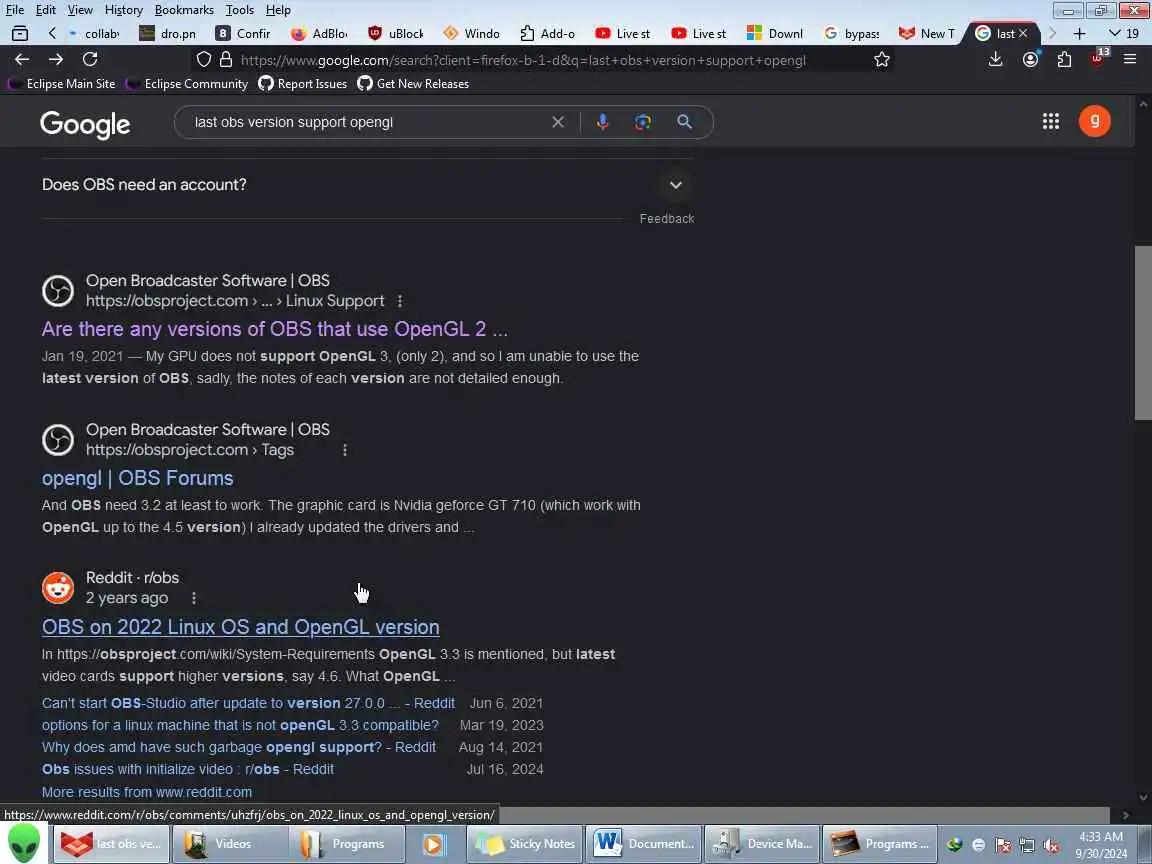Search by image with the Google Lens icon

643,122
